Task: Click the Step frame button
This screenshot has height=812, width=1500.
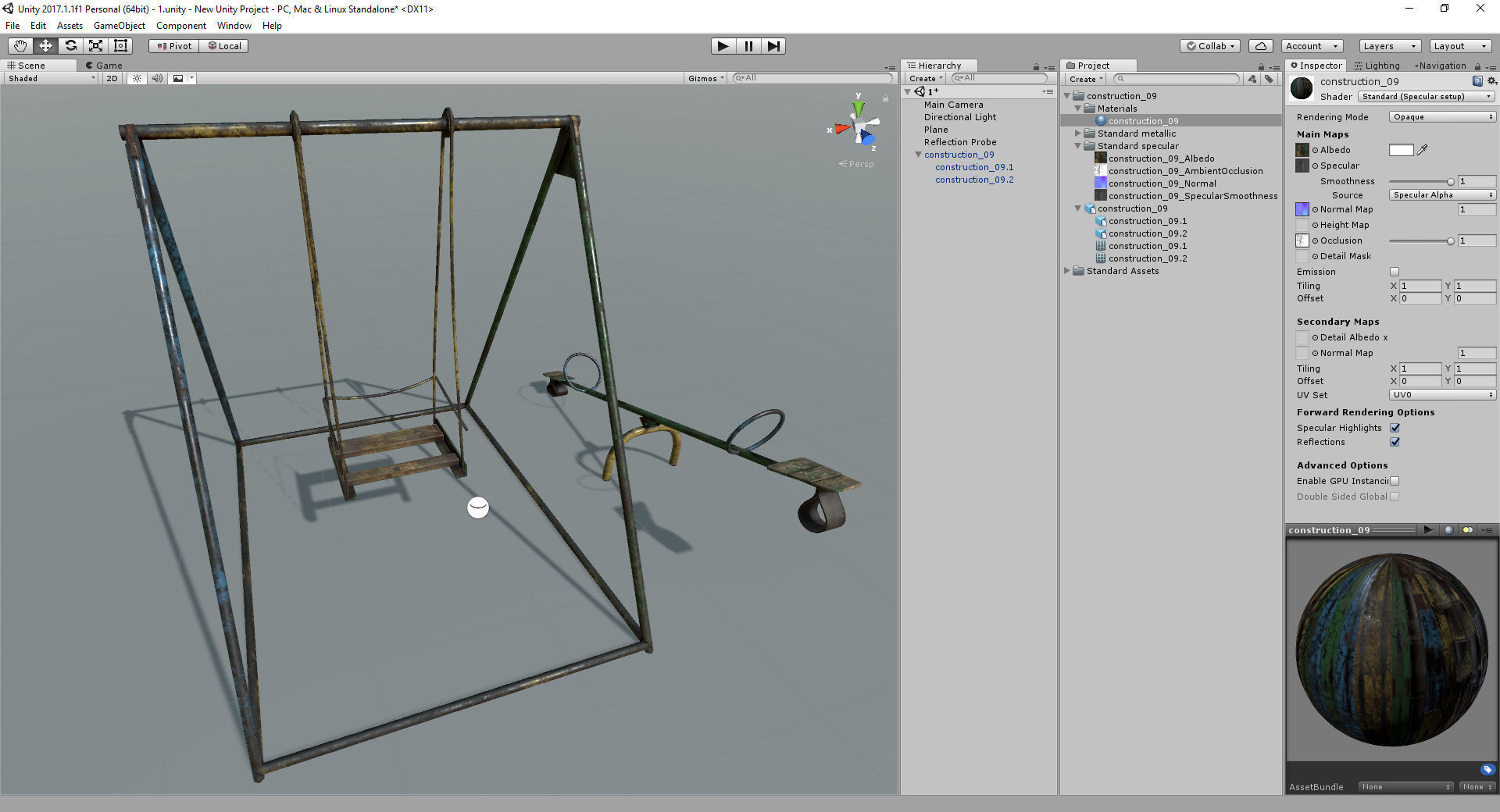Action: [x=773, y=46]
